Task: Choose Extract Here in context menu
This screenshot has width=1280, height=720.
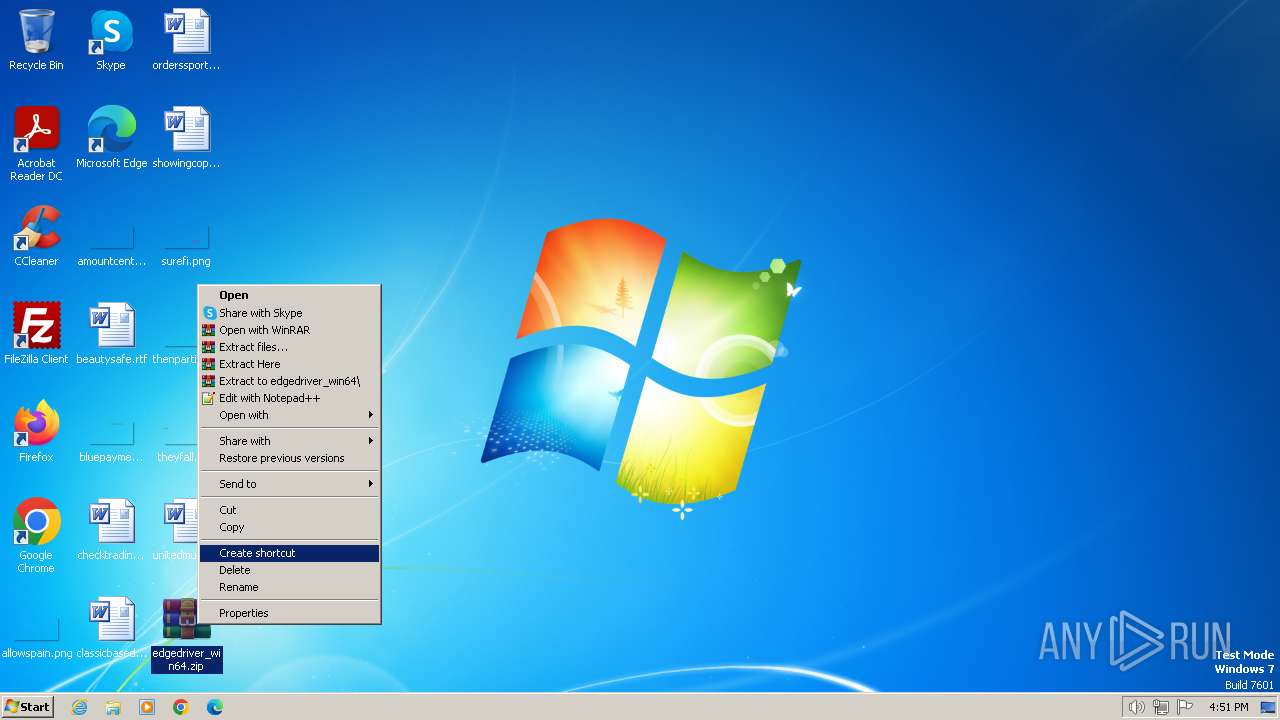Action: 289,364
